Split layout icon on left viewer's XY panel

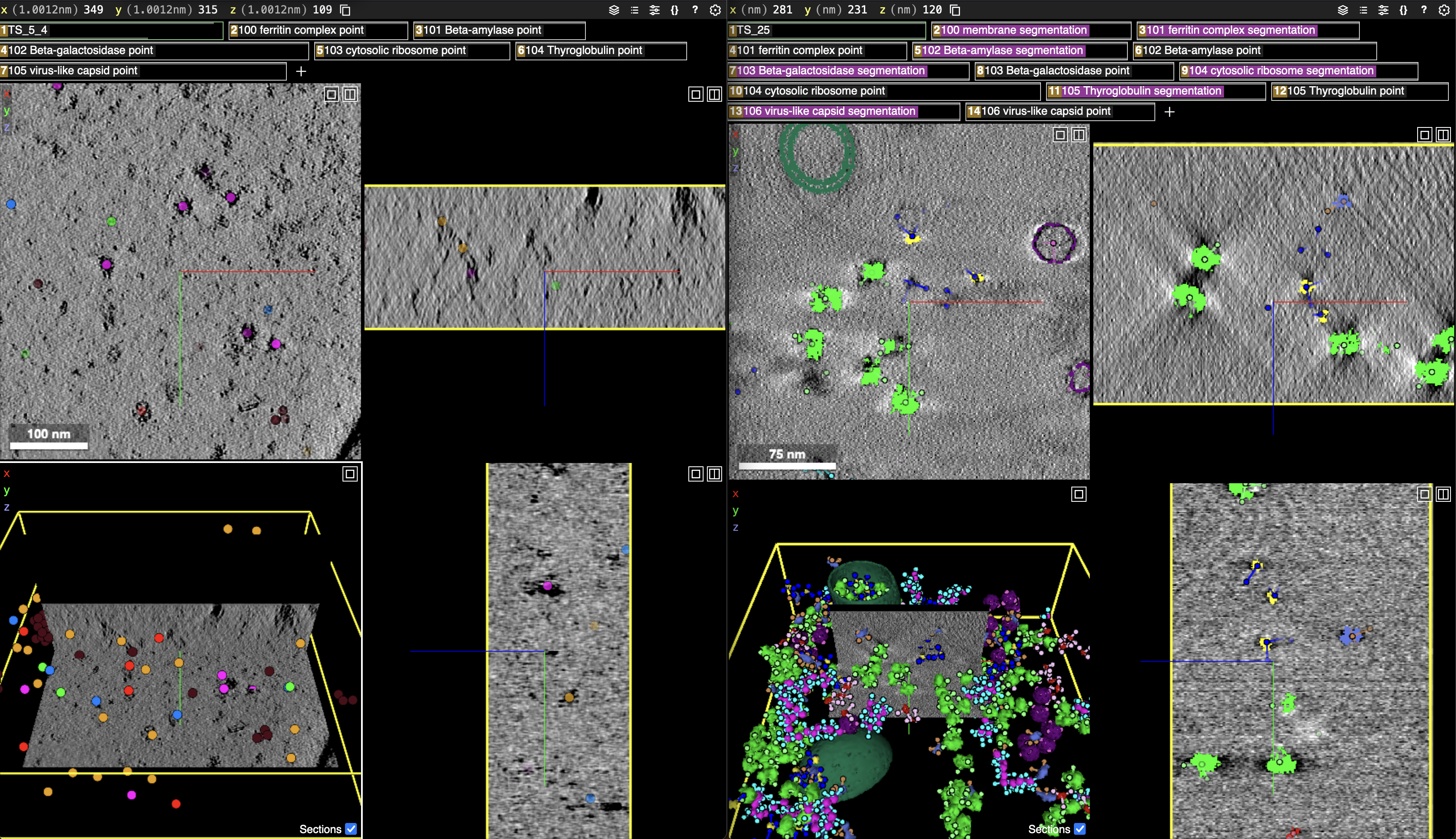(350, 95)
